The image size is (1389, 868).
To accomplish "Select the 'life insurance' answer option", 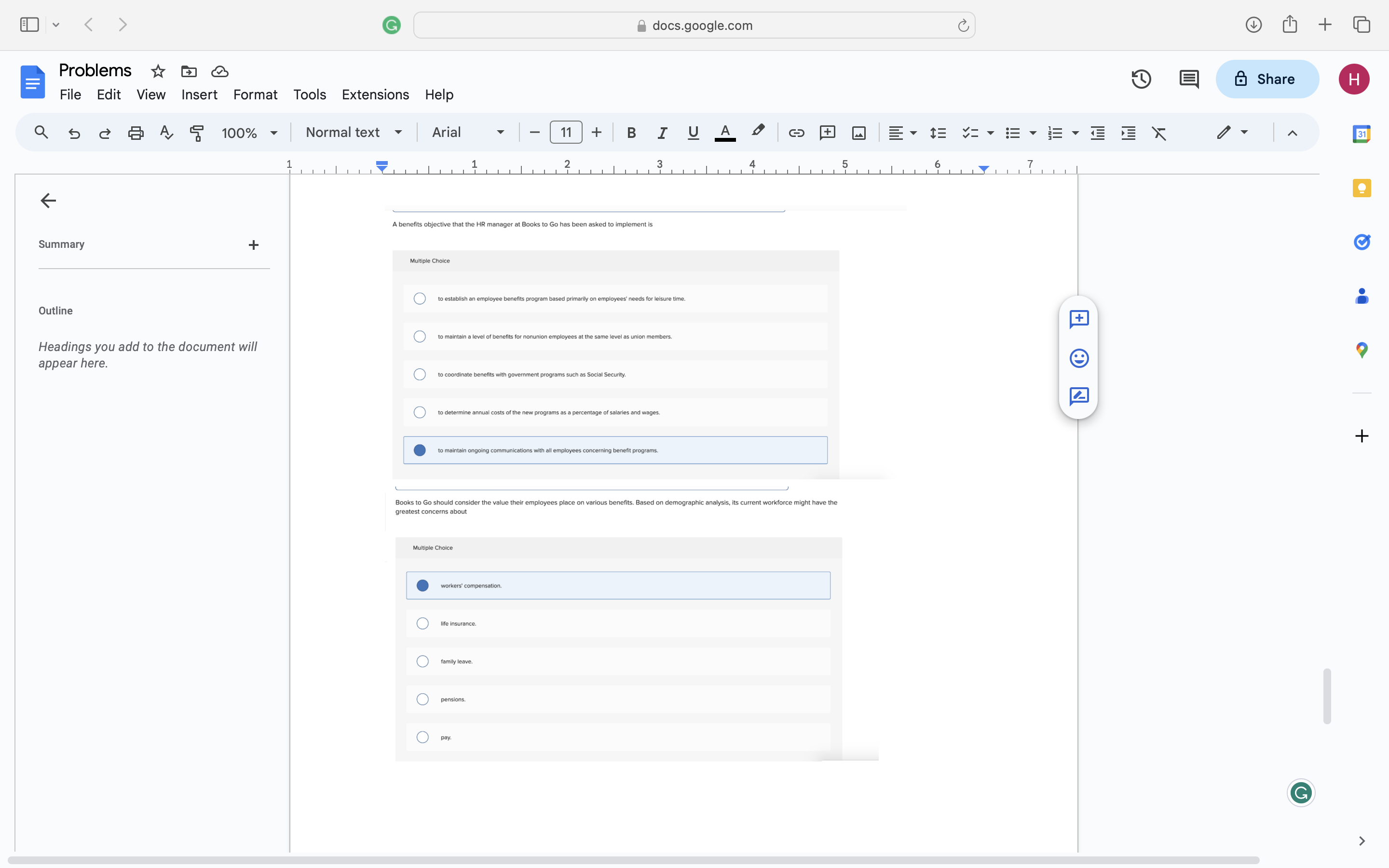I will click(422, 623).
